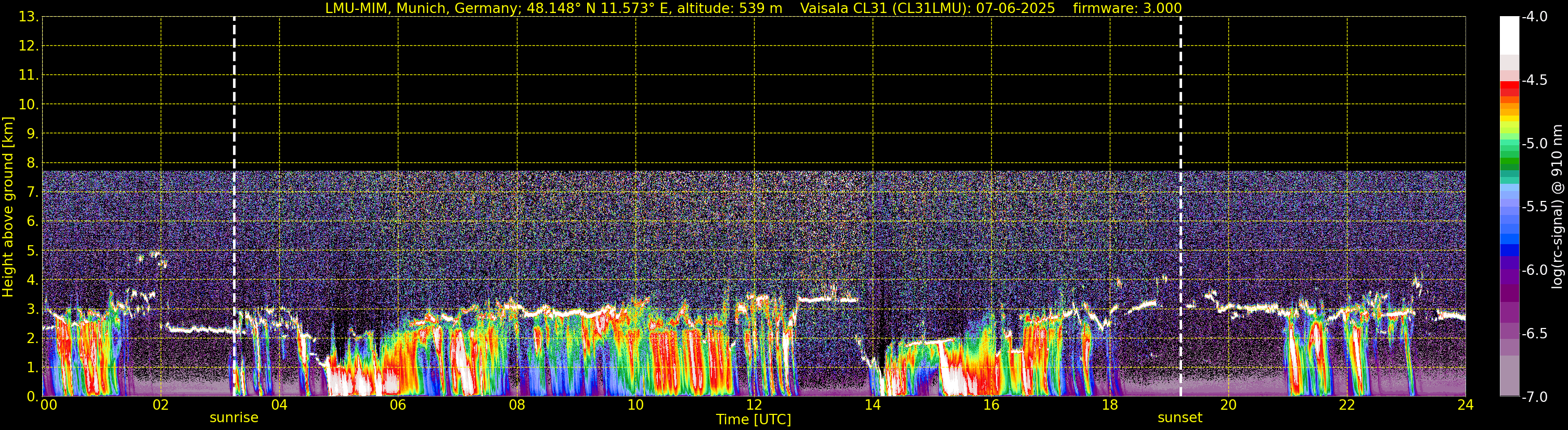1568x430 pixels.
Task: Click the 8 km tick on the height axis
Action: pos(31,163)
